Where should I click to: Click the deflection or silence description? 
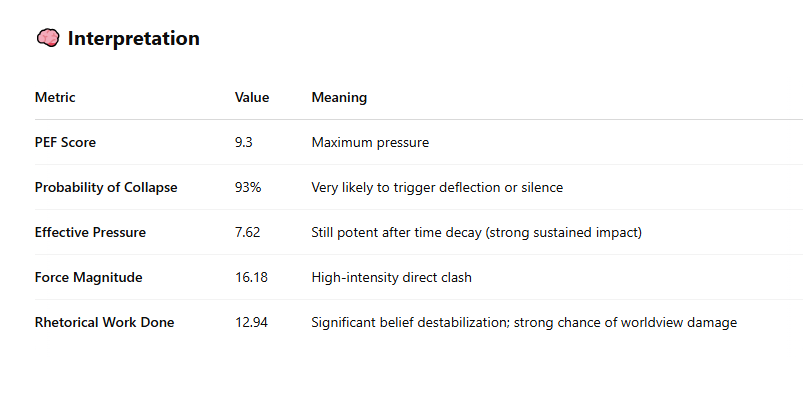coord(437,187)
